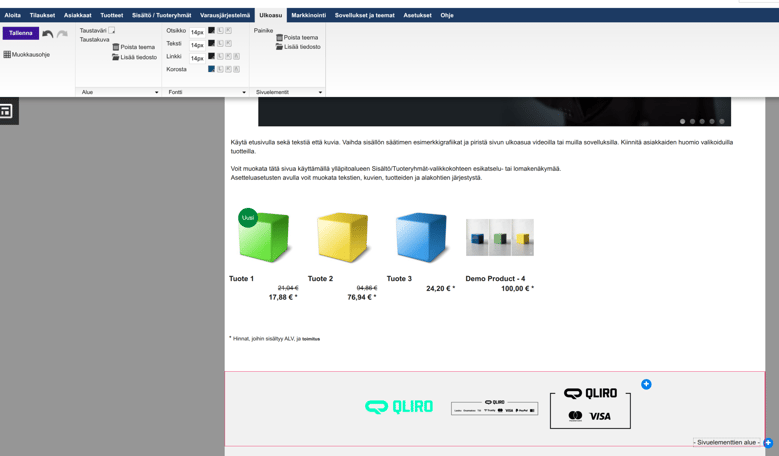Expand the Alue dropdown
This screenshot has height=456, width=779.
[119, 92]
